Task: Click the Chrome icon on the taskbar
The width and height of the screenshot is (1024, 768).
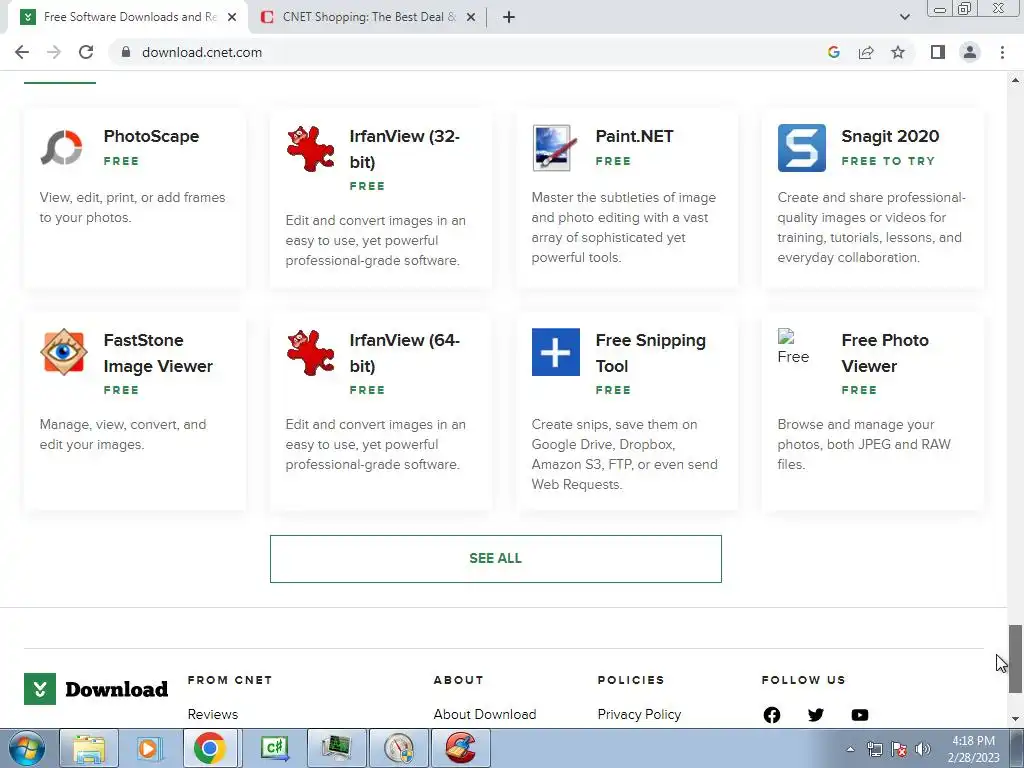Action: pos(210,748)
